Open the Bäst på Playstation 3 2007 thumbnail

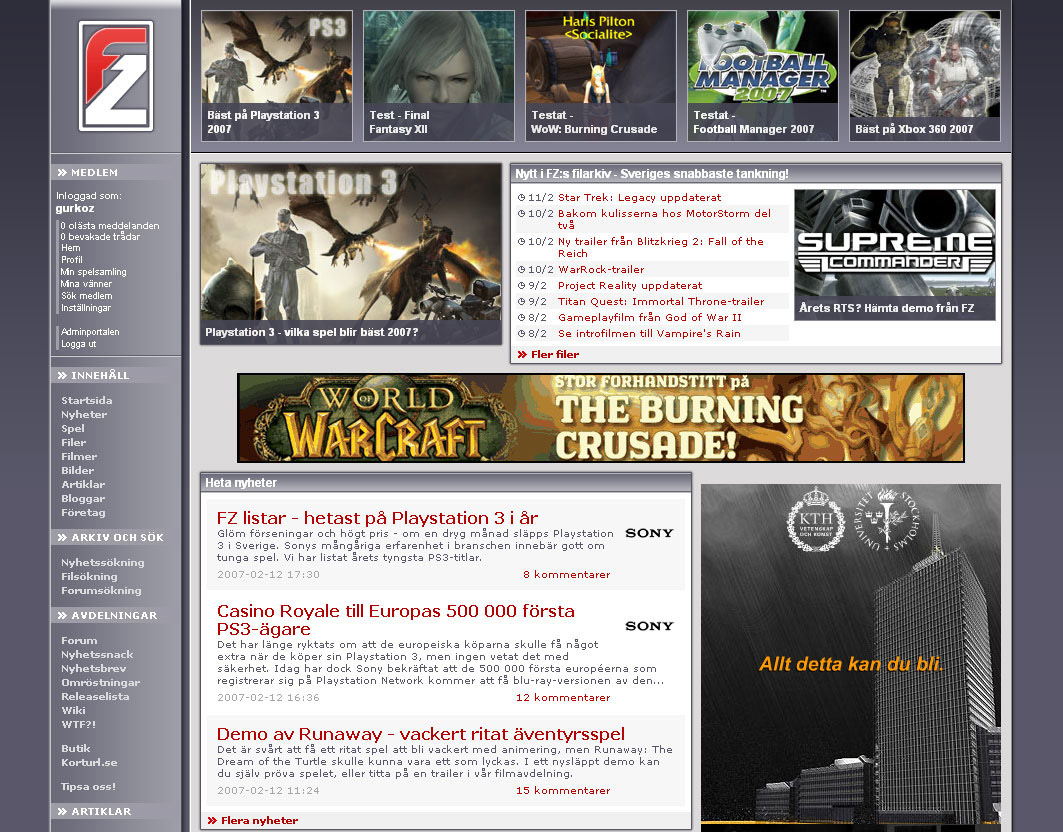click(x=277, y=76)
